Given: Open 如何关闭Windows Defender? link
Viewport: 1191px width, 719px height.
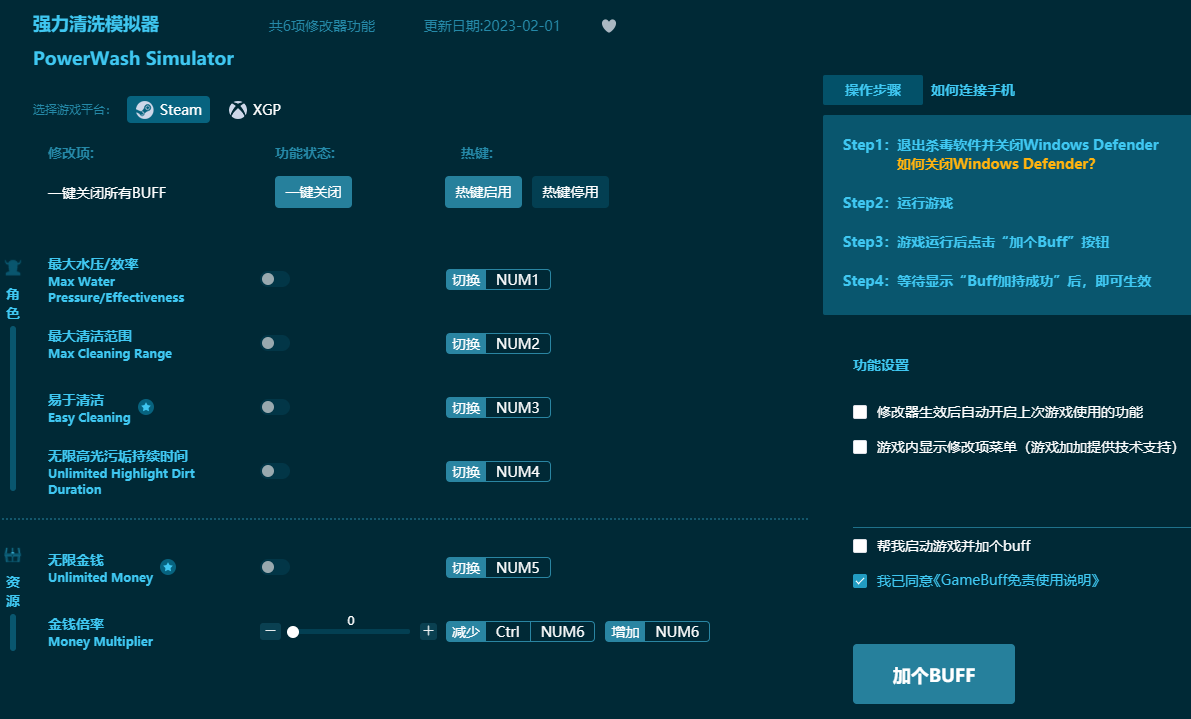Looking at the screenshot, I should tap(996, 164).
